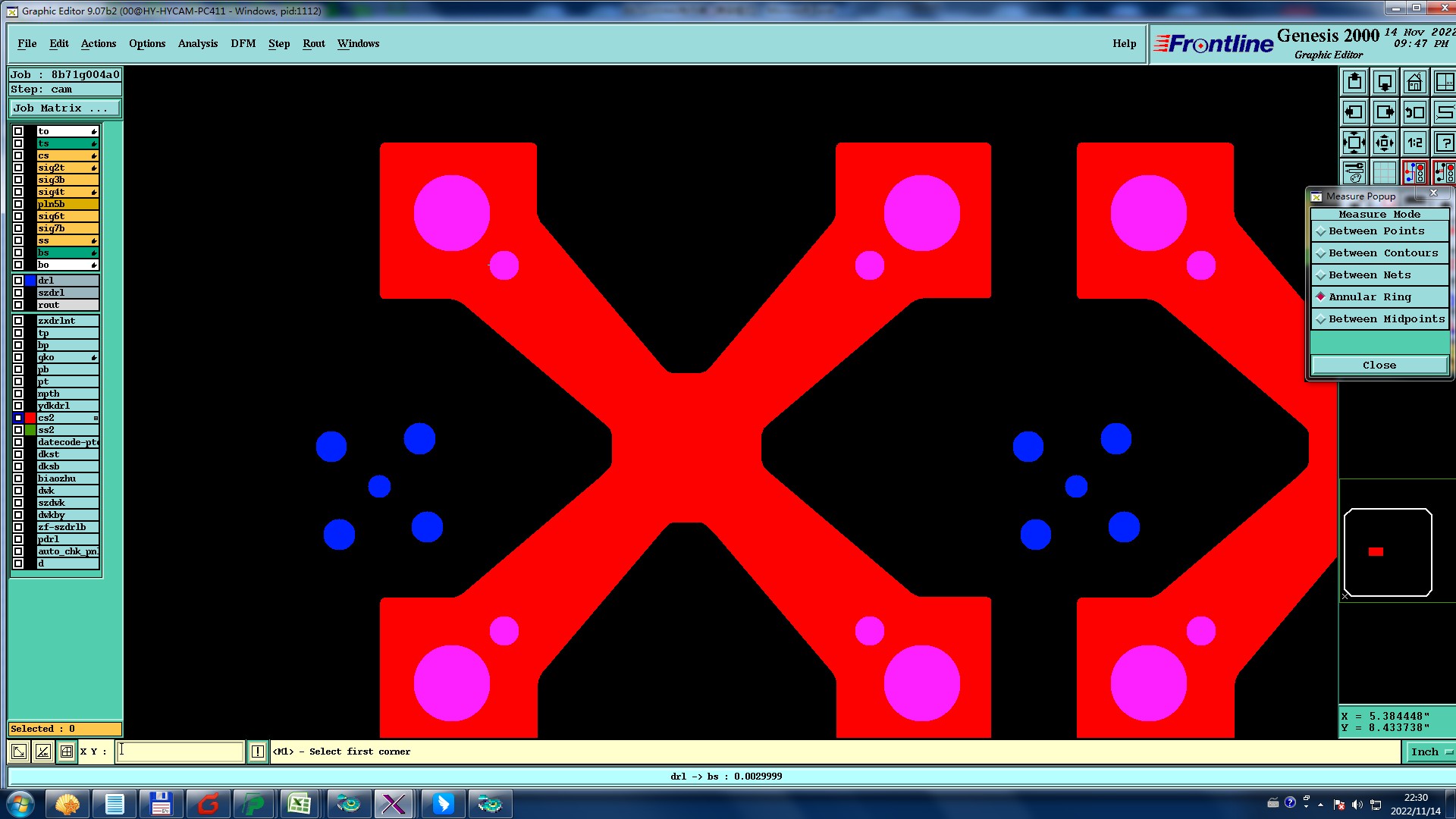The height and width of the screenshot is (819, 1456).
Task: Open the Inch units dropdown
Action: [1430, 752]
